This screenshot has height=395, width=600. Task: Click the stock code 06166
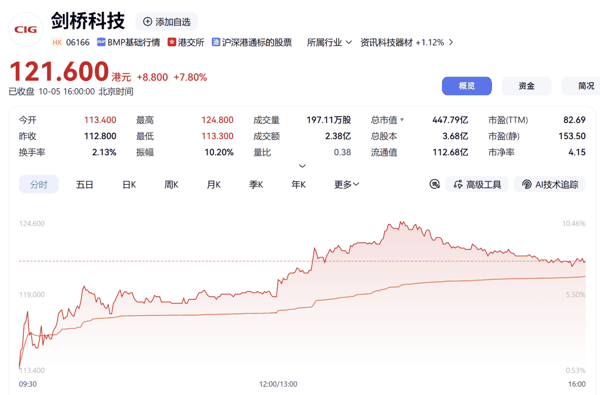78,42
